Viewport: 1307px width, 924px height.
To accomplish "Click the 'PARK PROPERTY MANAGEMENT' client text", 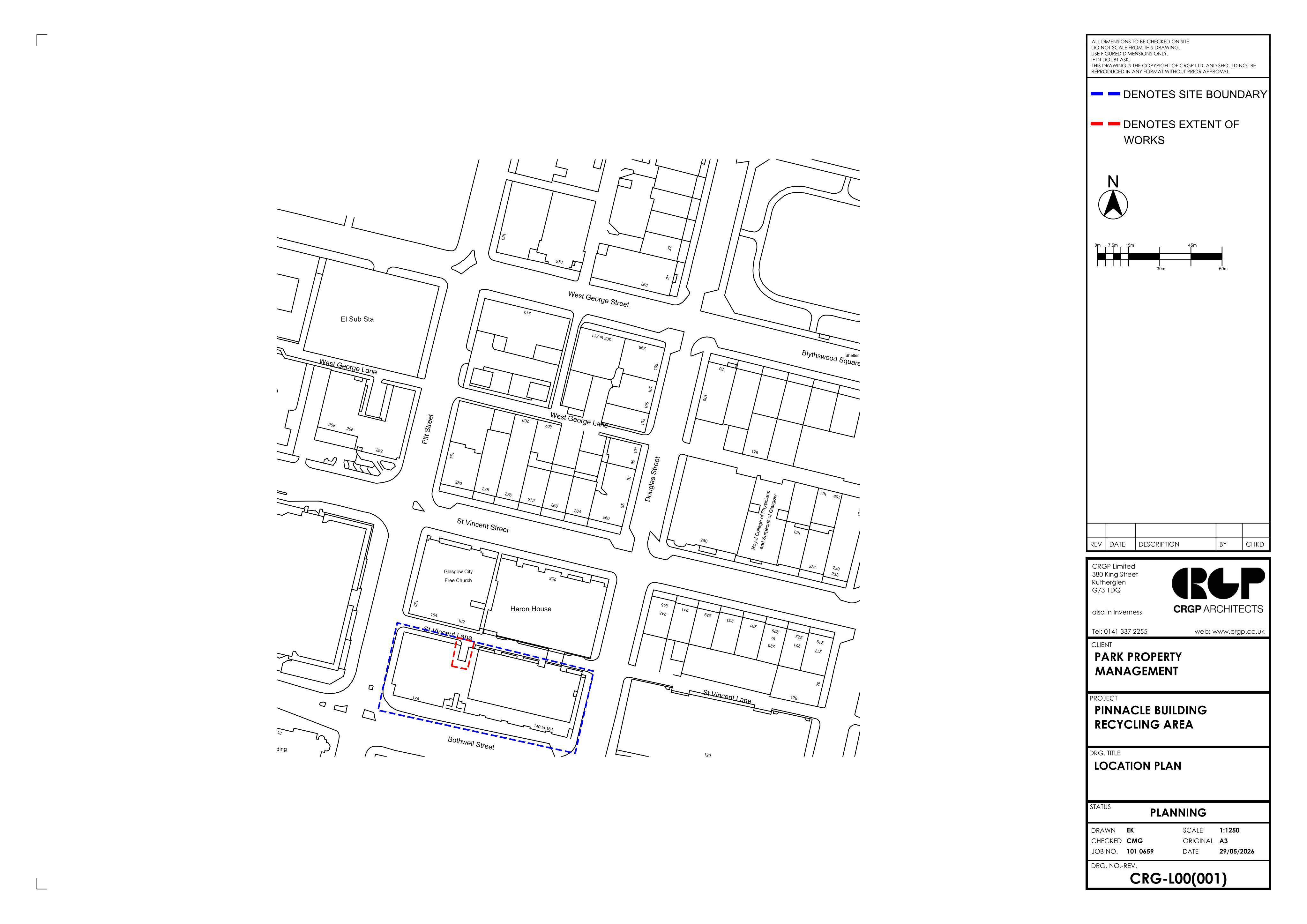I will pos(1137,664).
